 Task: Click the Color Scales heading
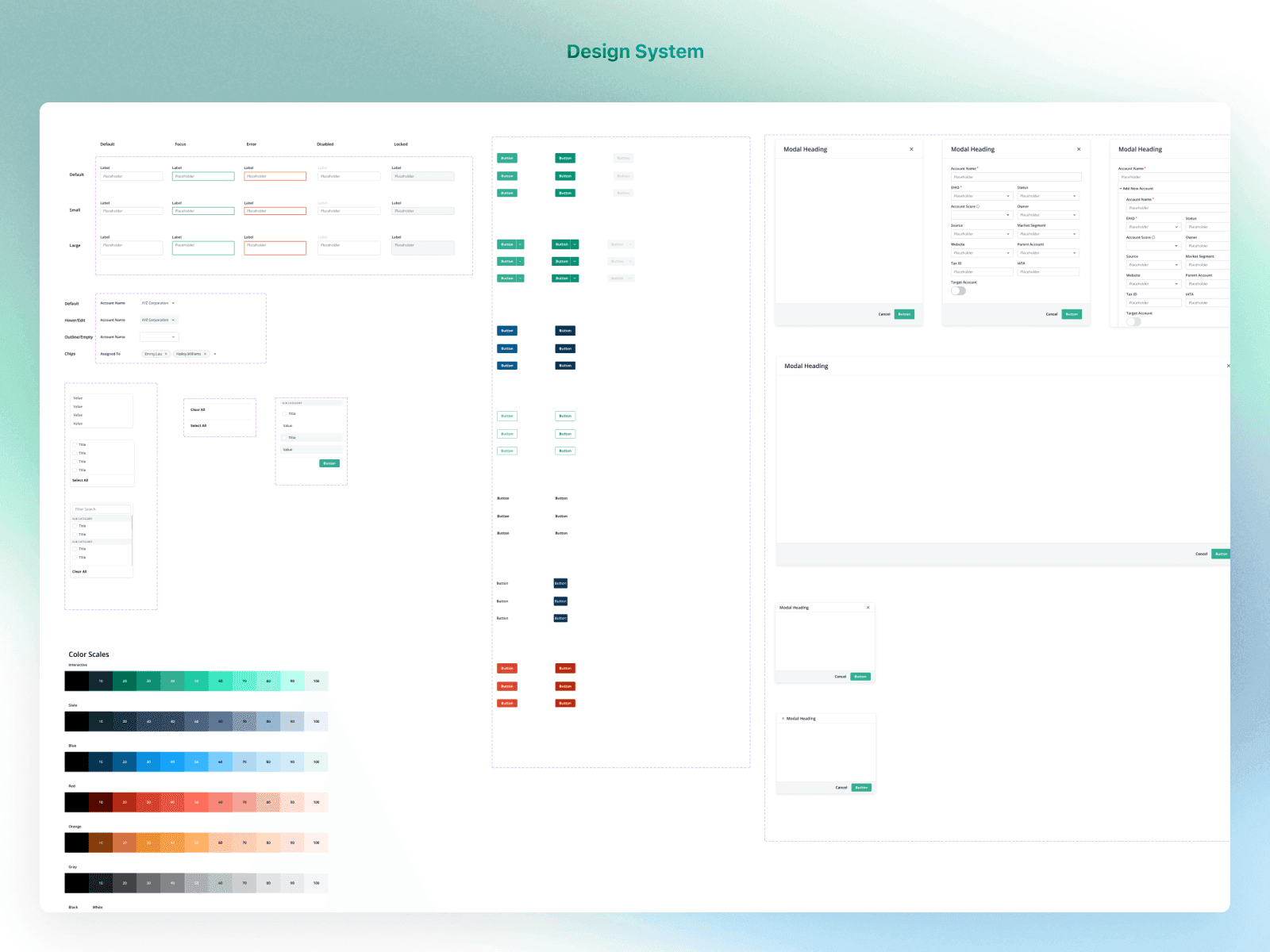[x=89, y=654]
